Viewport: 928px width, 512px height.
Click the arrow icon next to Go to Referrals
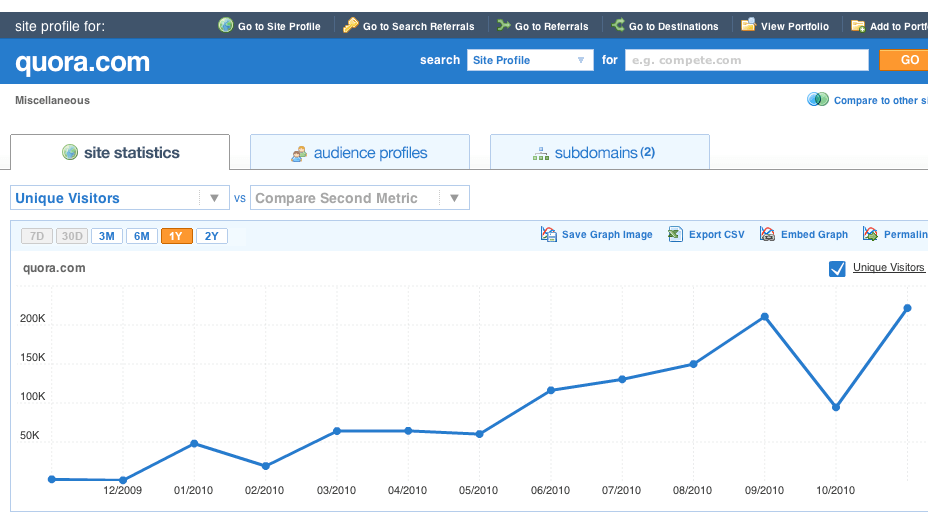[x=504, y=25]
